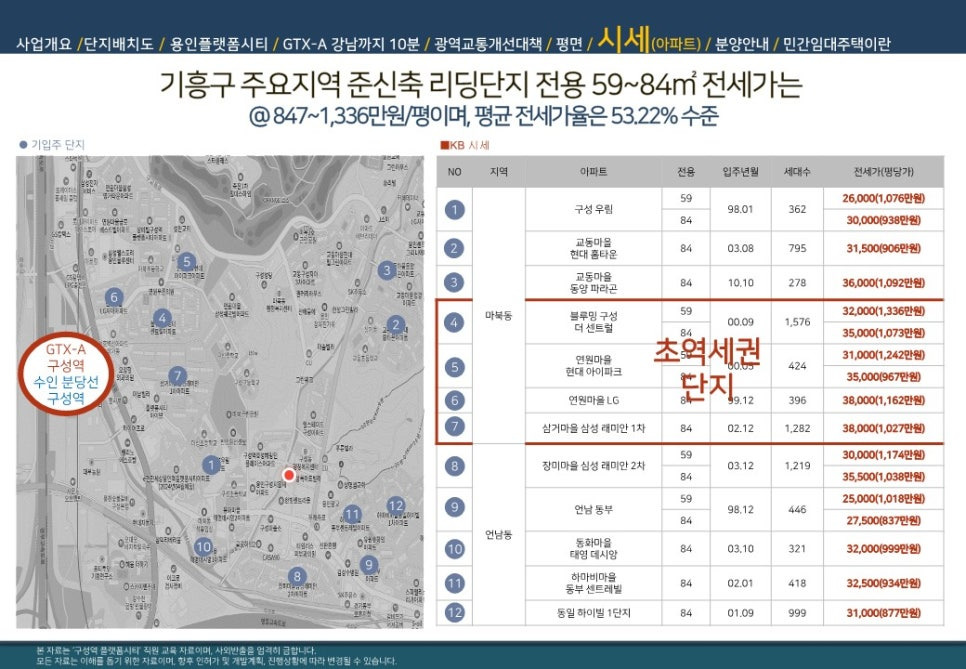This screenshot has width=966, height=669.
Task: Click table badge 1 beside 구성 우림
Action: [x=455, y=209]
